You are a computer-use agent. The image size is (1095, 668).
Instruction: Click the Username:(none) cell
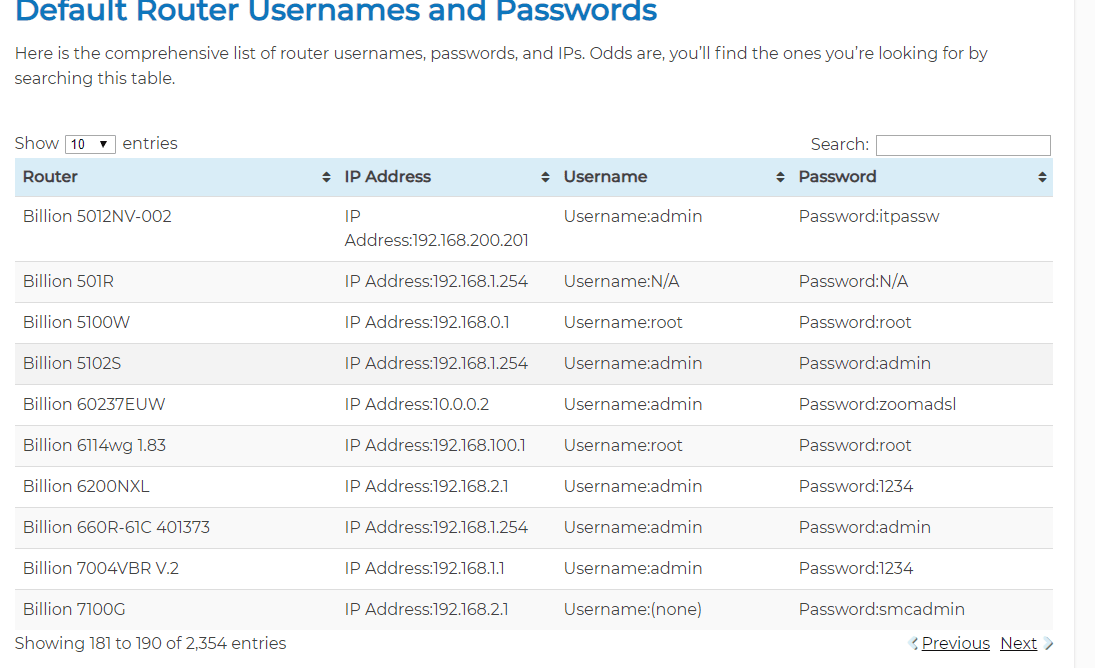(673, 609)
